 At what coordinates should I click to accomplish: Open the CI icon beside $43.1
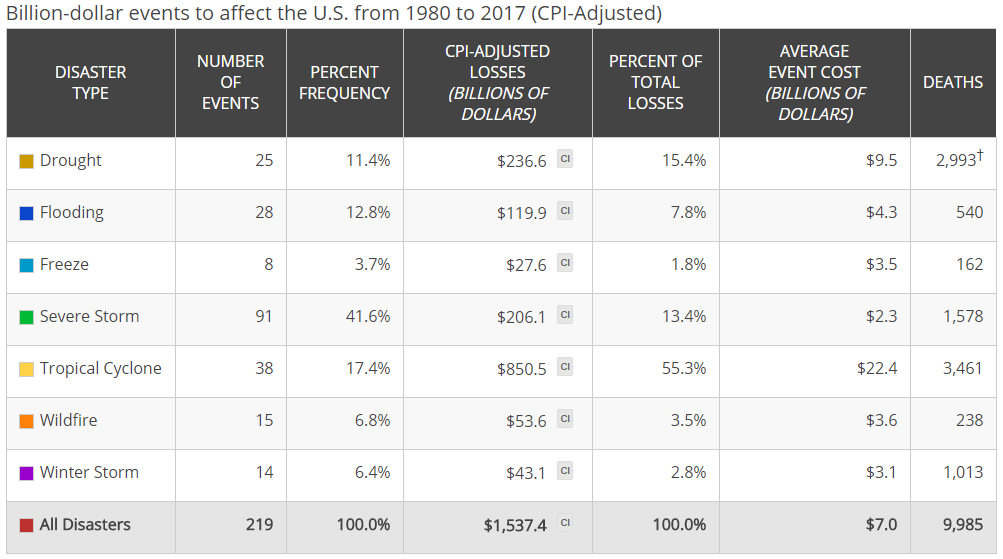[x=565, y=471]
